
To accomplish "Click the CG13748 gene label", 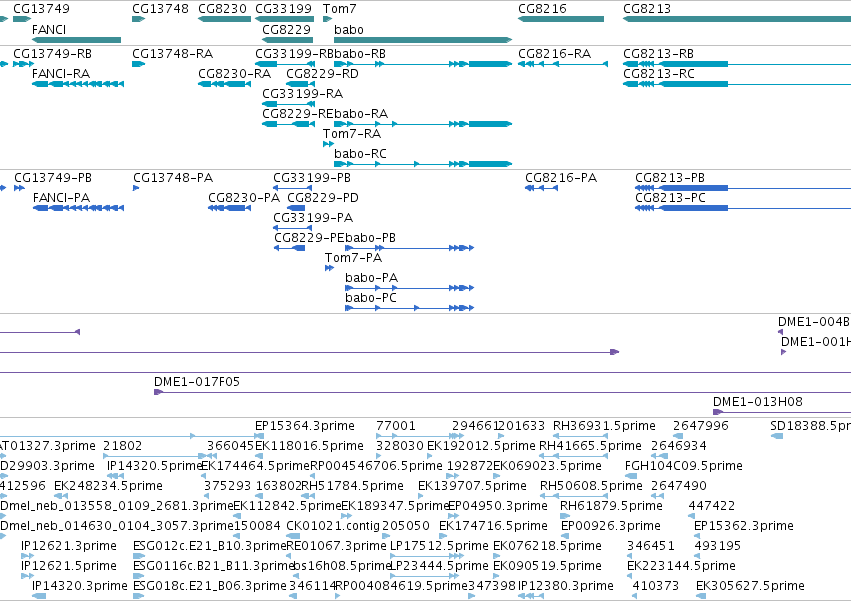I will click(161, 9).
